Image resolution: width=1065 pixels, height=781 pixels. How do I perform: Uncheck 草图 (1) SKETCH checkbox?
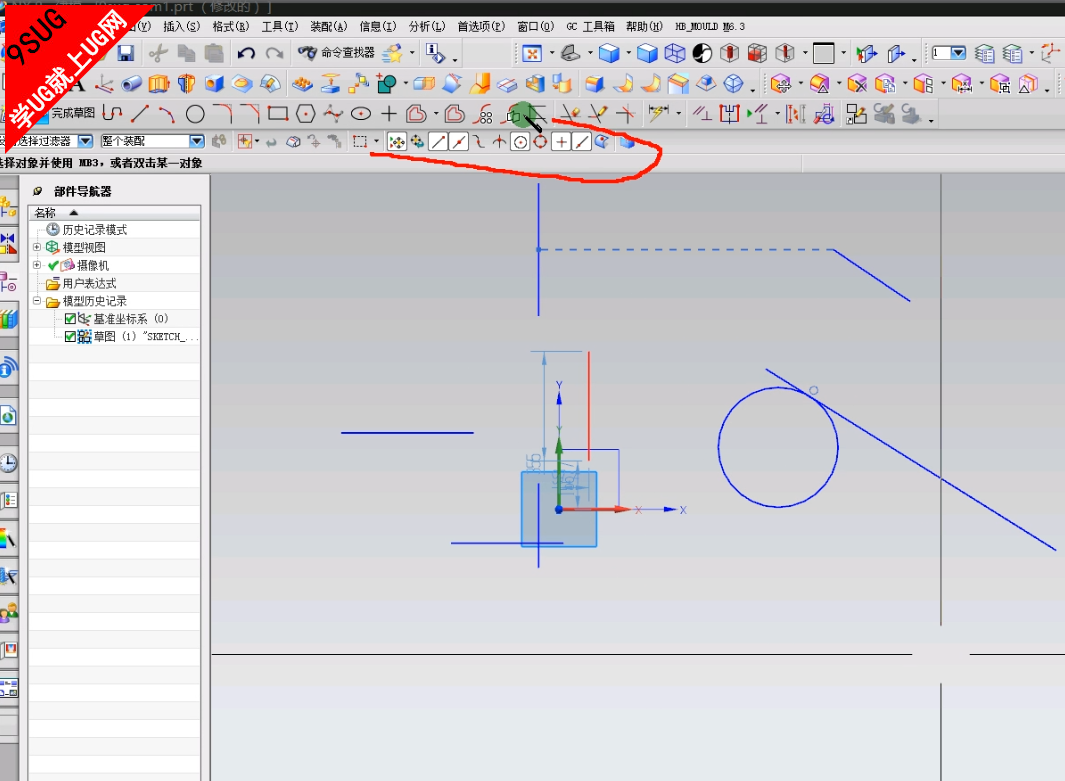point(70,336)
